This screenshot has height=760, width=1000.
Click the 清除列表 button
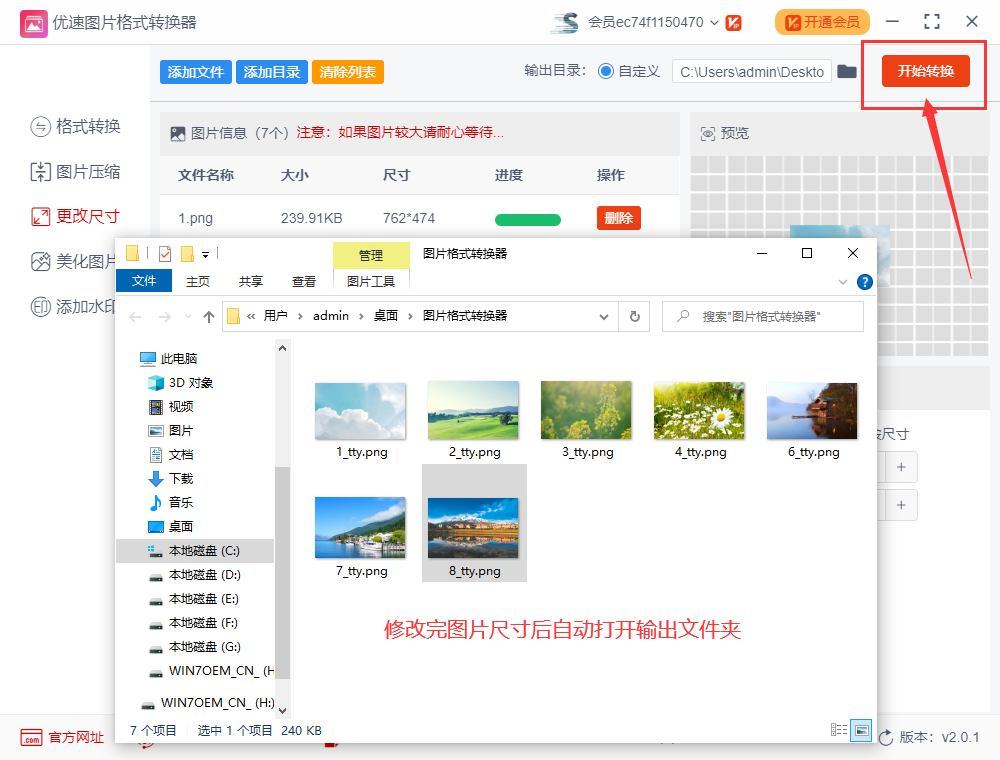tap(348, 72)
